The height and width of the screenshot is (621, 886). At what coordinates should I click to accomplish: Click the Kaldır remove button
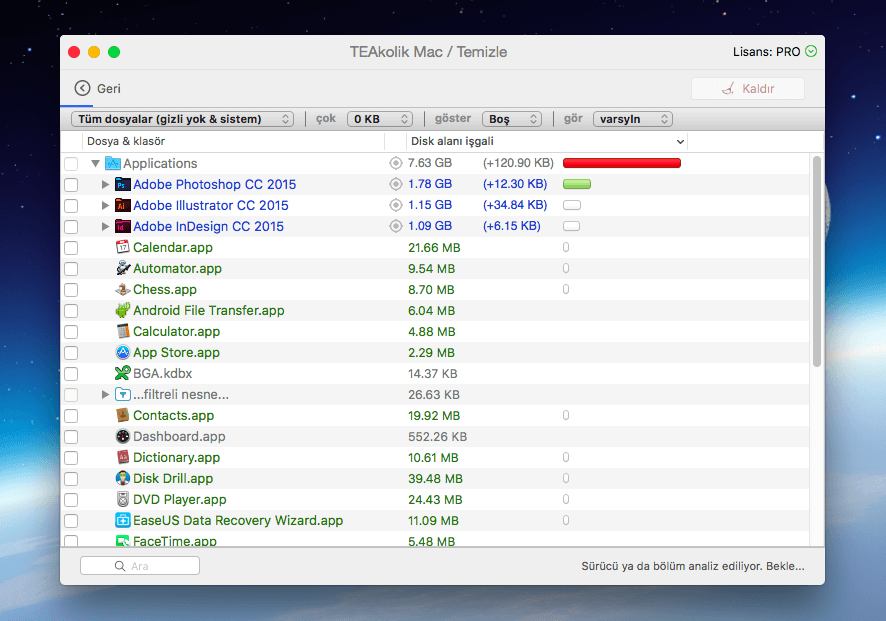click(748, 89)
